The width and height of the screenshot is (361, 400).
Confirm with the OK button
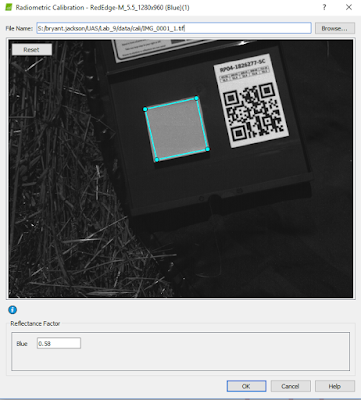pyautogui.click(x=246, y=386)
